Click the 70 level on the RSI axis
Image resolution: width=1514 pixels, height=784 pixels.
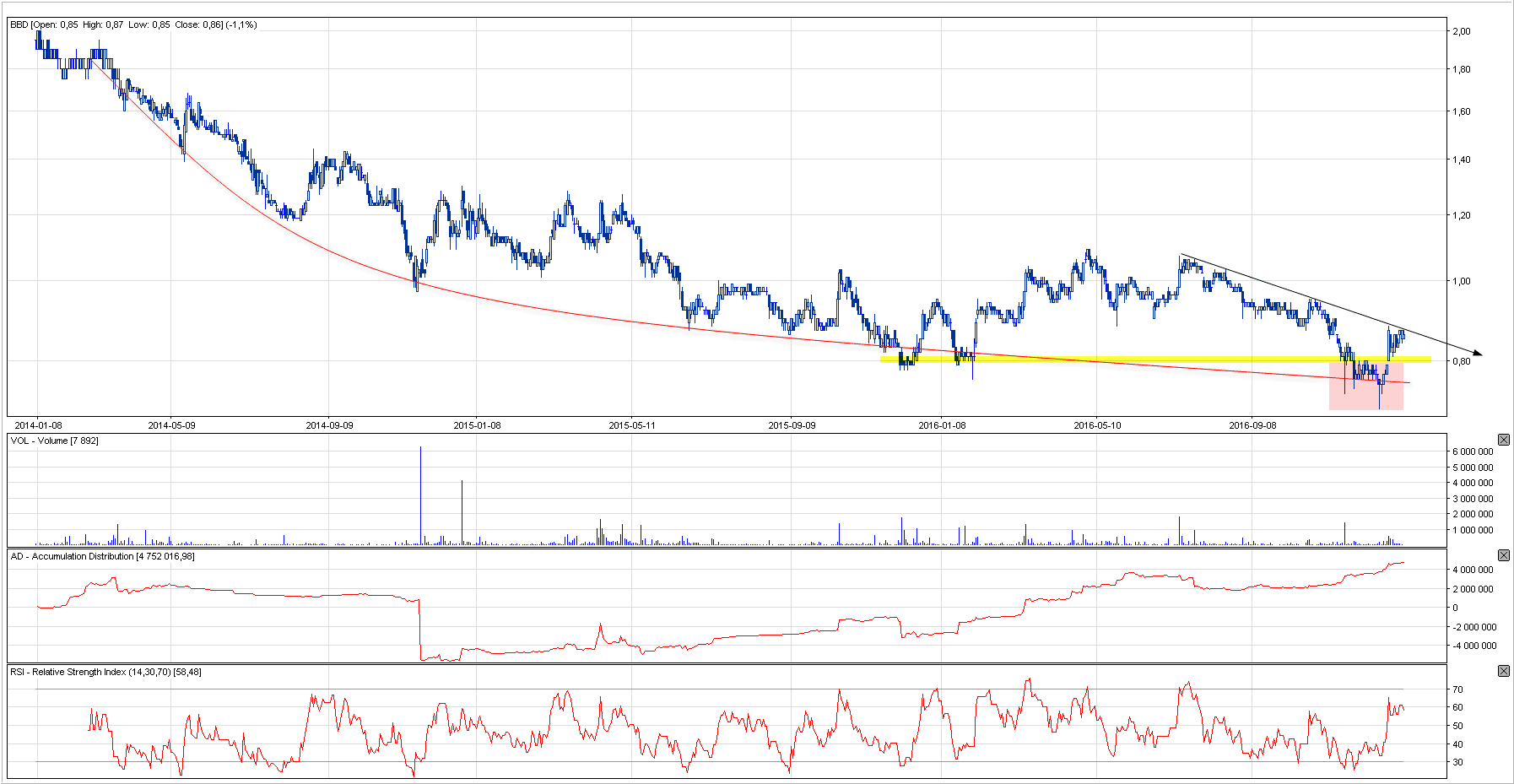(1457, 689)
